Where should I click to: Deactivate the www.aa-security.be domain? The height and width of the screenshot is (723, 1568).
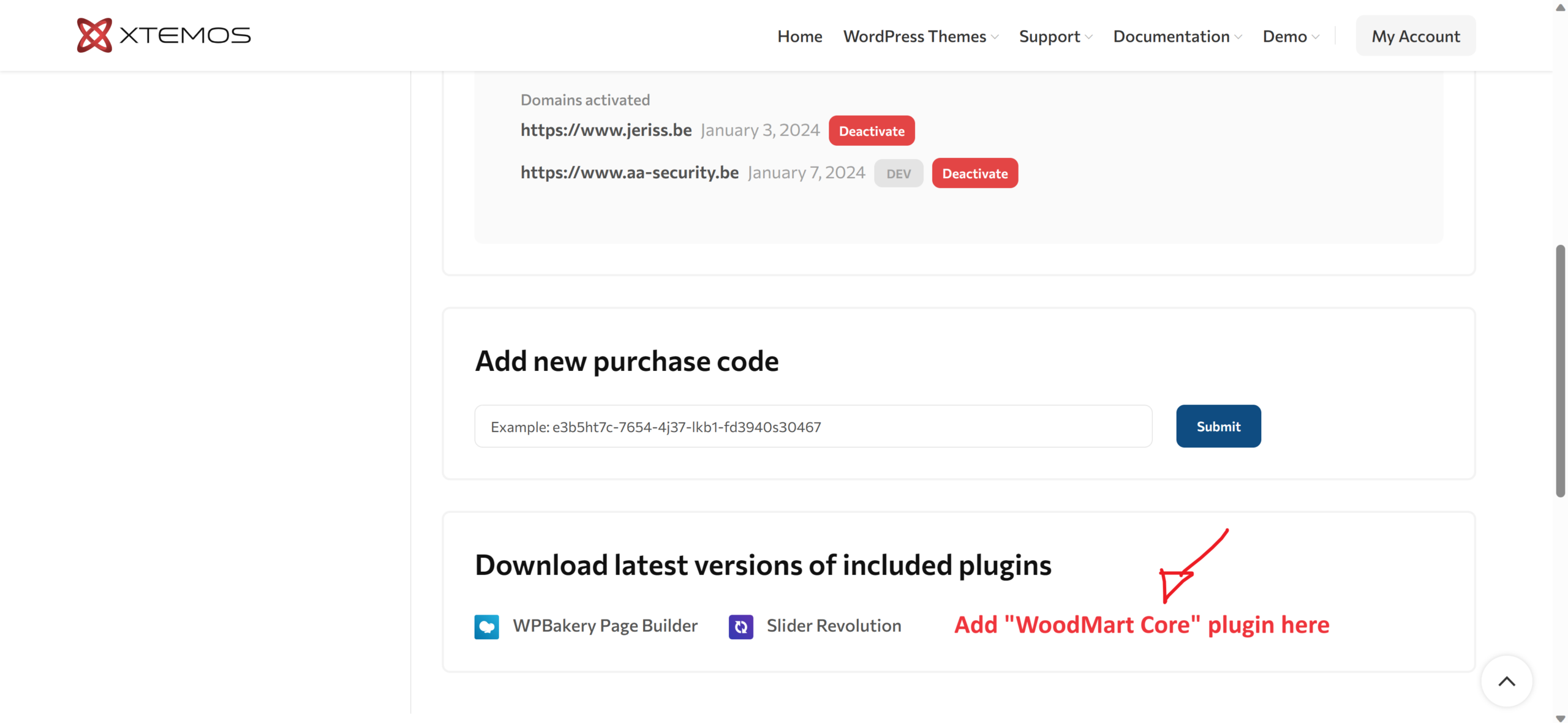(x=974, y=173)
